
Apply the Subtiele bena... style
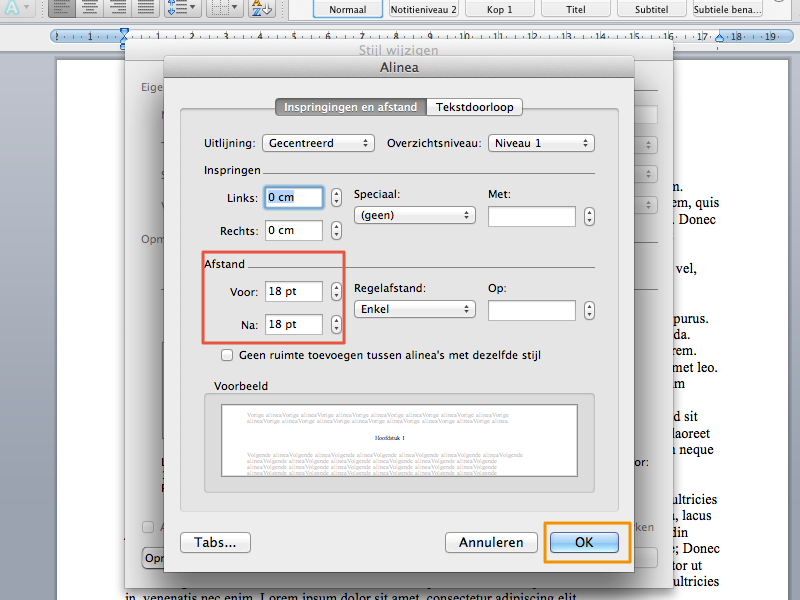pos(728,9)
